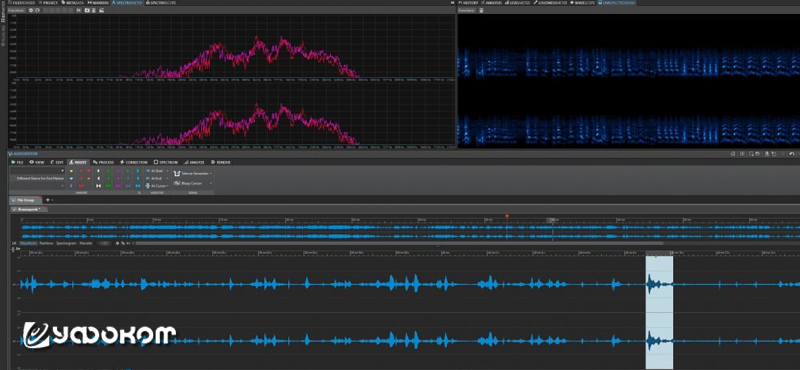Insert purple marker in bottom row
The width and height of the screenshot is (800, 370).
(71, 186)
